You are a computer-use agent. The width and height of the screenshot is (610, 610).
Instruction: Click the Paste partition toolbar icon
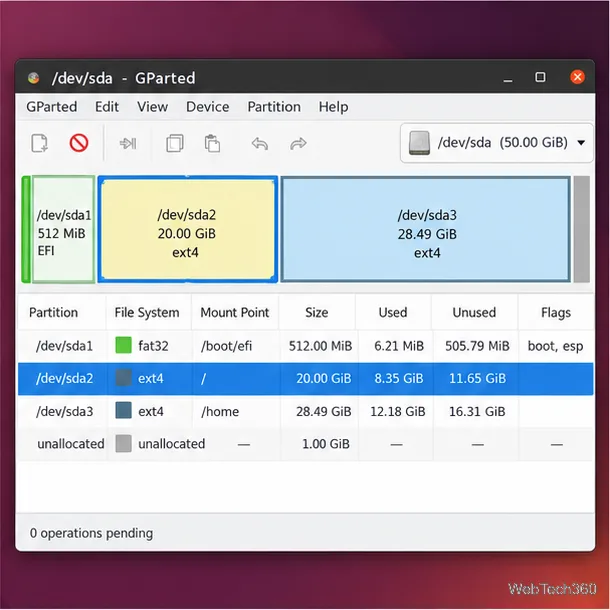[212, 144]
